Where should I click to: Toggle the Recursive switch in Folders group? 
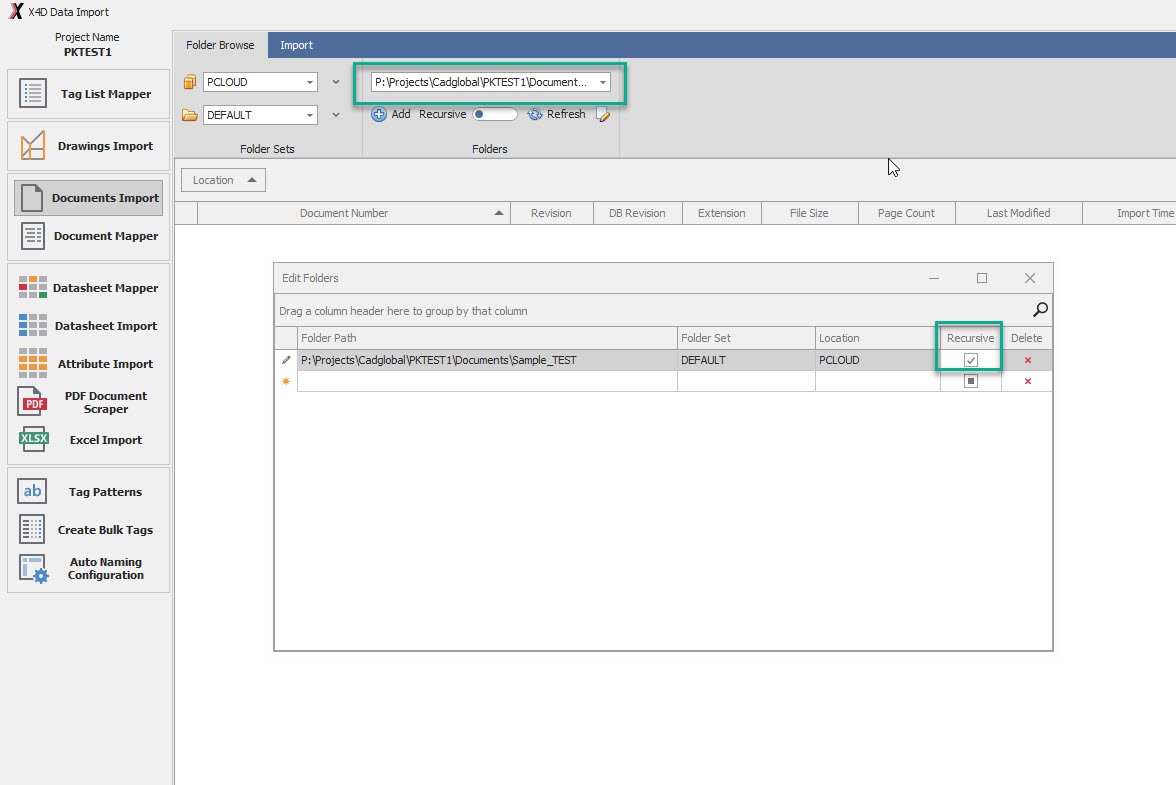coord(494,114)
